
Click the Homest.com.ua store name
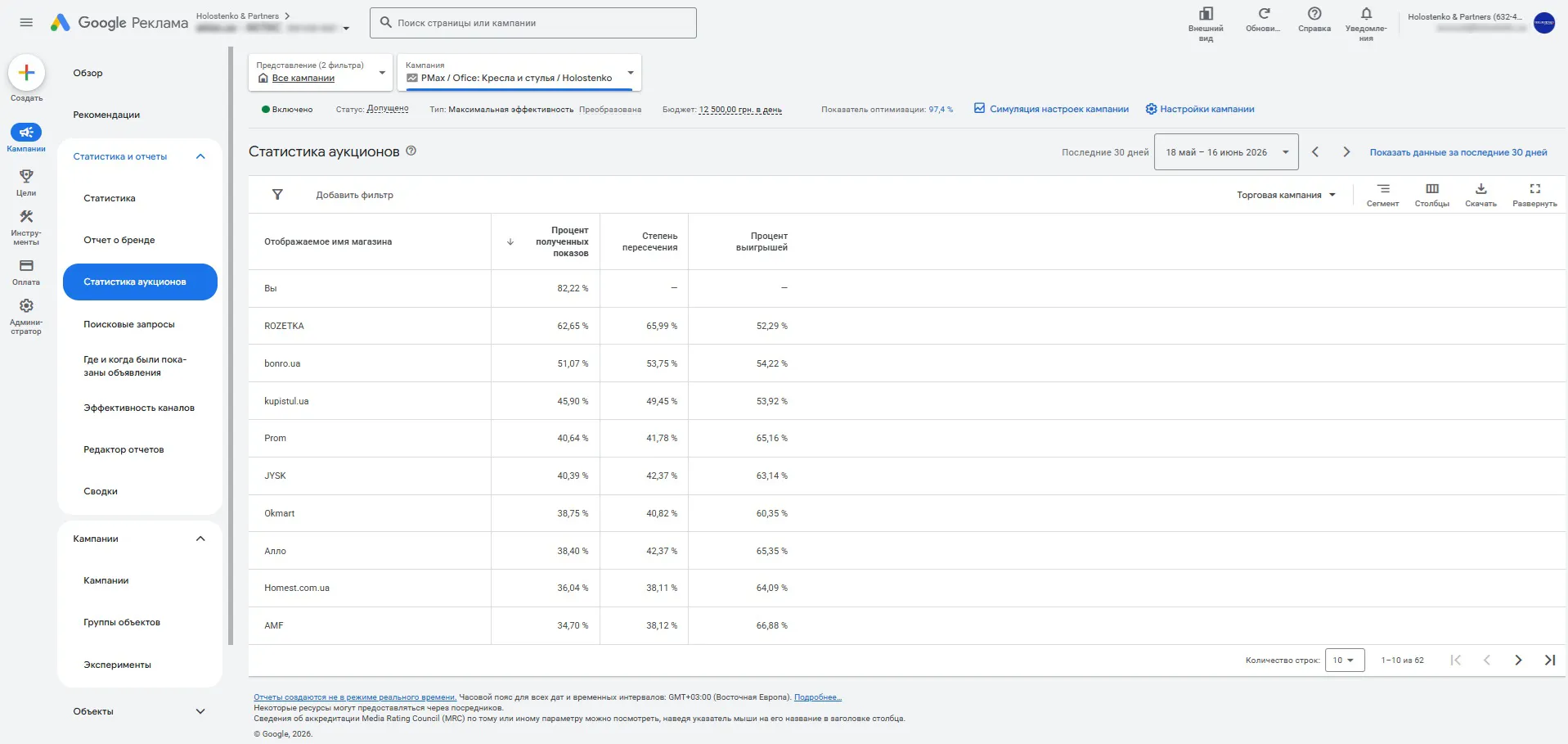coord(297,588)
